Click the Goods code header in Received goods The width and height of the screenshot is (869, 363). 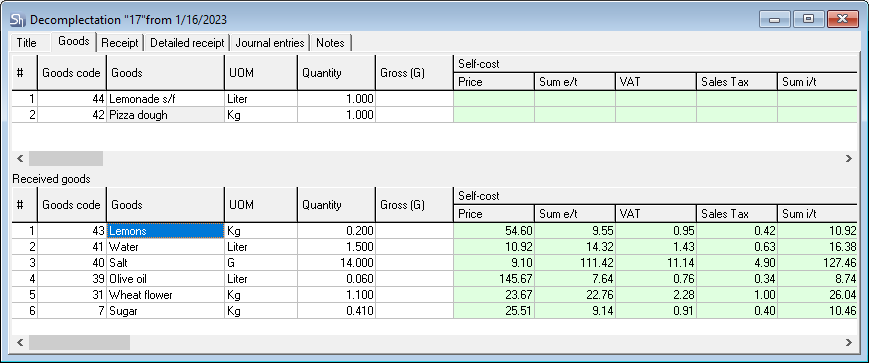click(71, 204)
